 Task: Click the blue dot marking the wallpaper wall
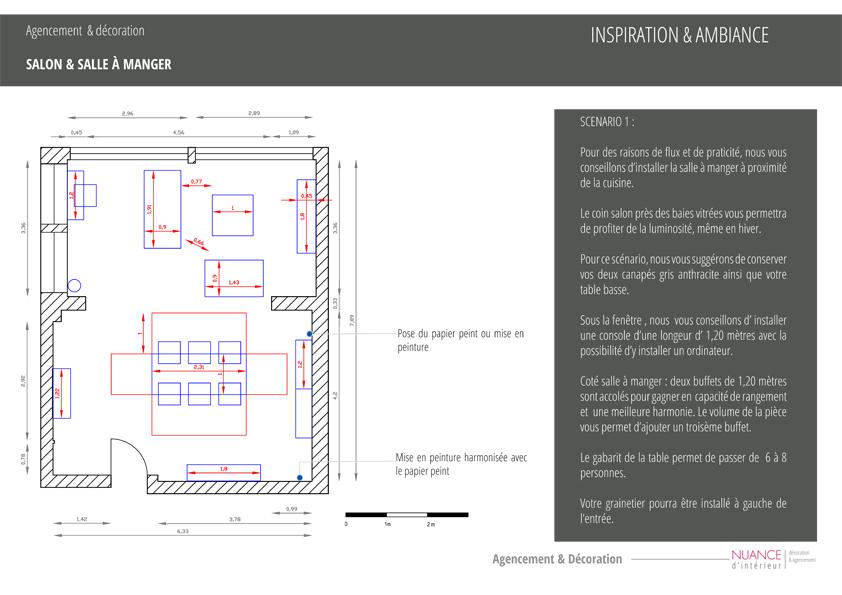click(x=310, y=332)
